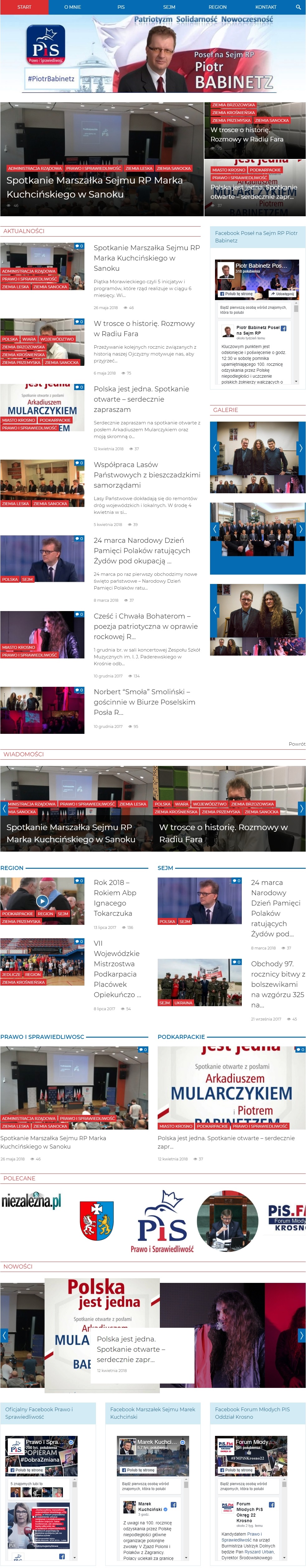Open KONTAKT menu item
306x1568 pixels.
(266, 7)
